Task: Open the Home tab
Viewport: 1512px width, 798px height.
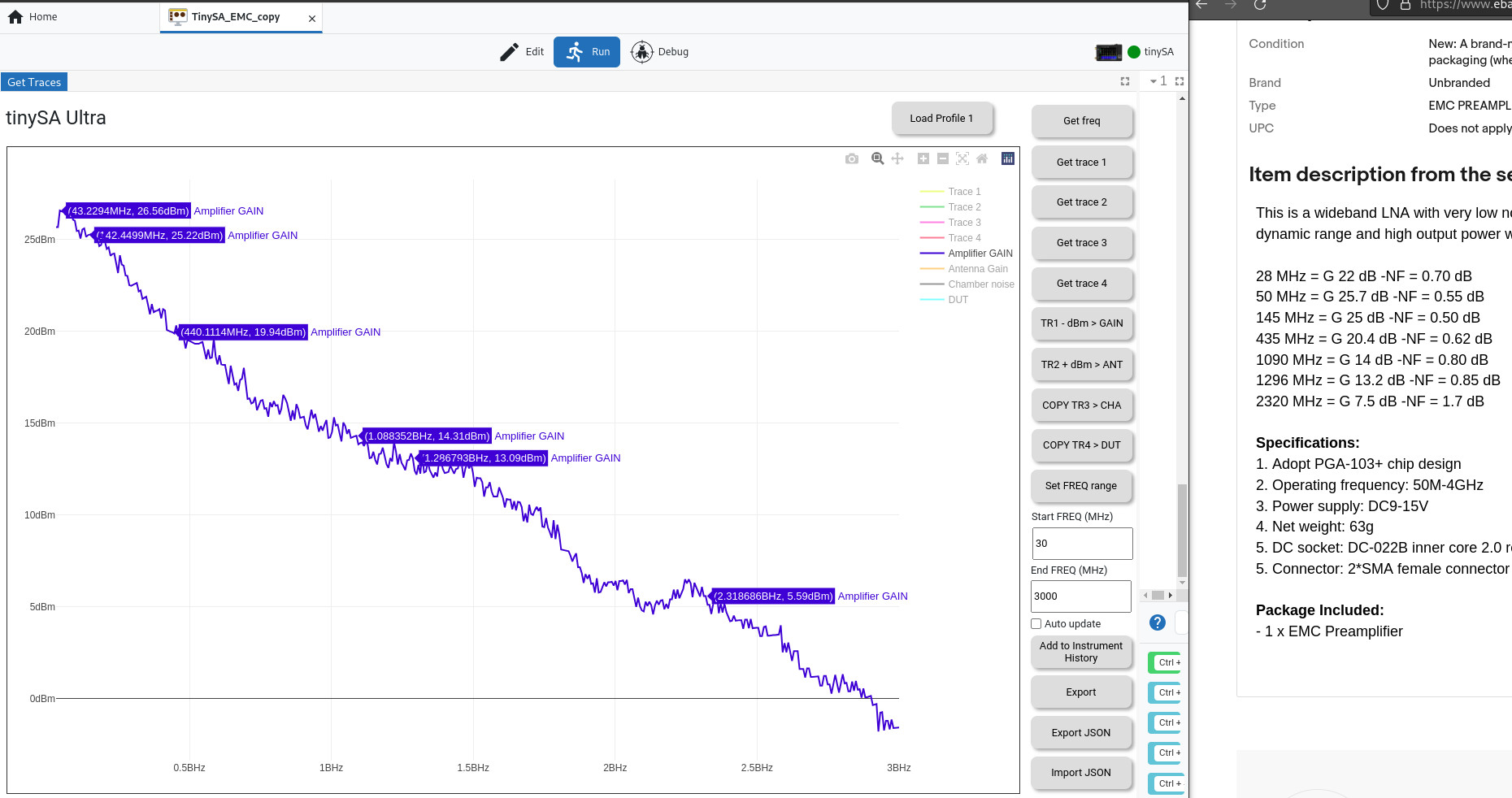Action: coord(33,16)
